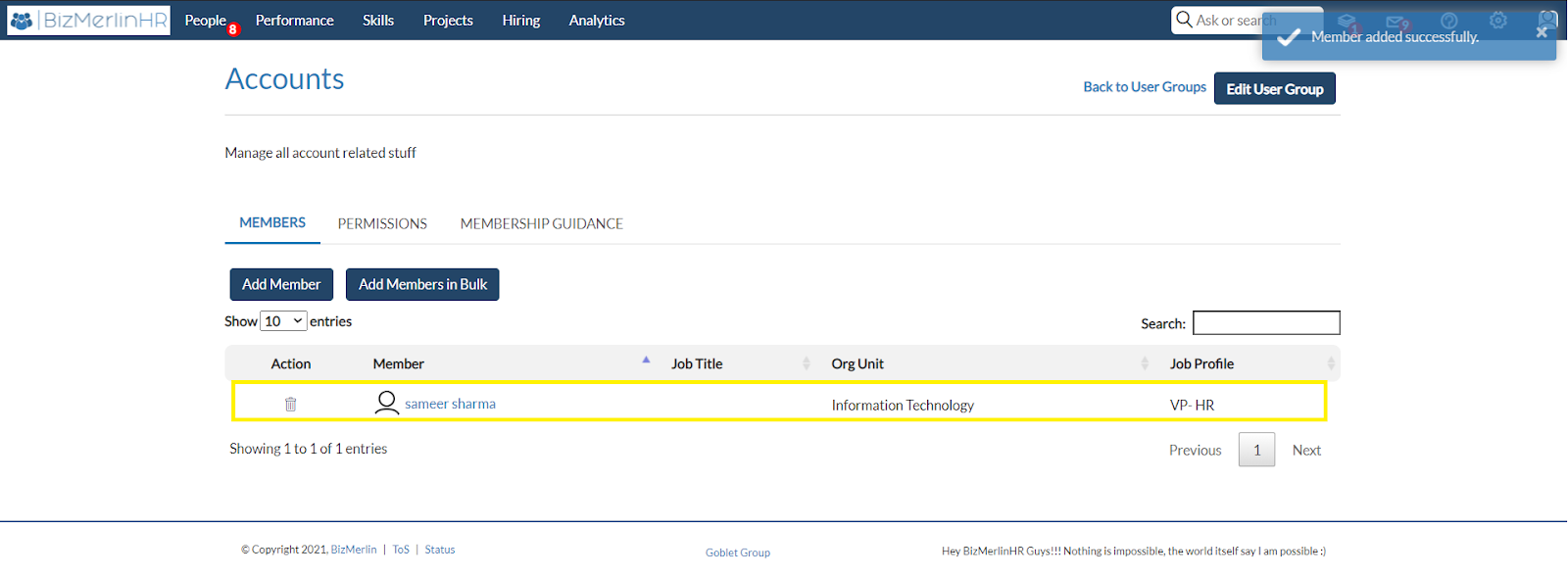This screenshot has height=577, width=1568.
Task: Click Add Members in Bulk button
Action: click(422, 284)
